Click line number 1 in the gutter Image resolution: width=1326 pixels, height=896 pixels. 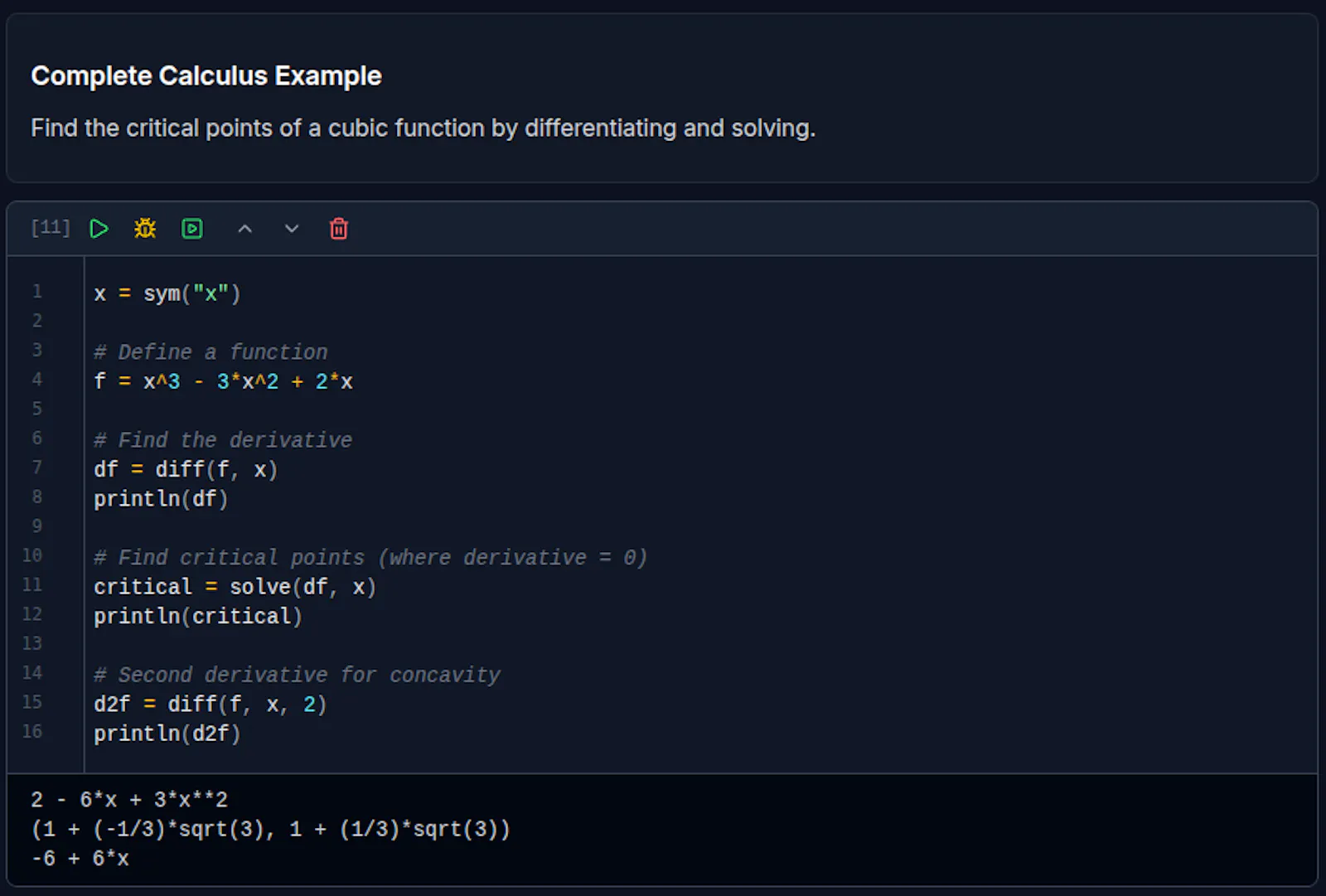point(37,292)
